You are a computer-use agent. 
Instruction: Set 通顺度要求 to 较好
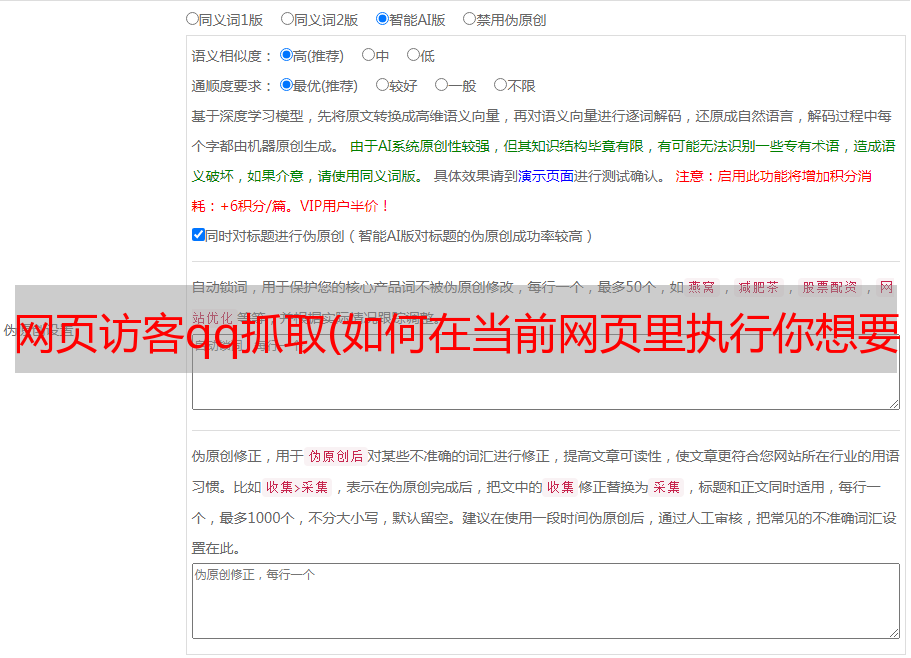(x=382, y=85)
